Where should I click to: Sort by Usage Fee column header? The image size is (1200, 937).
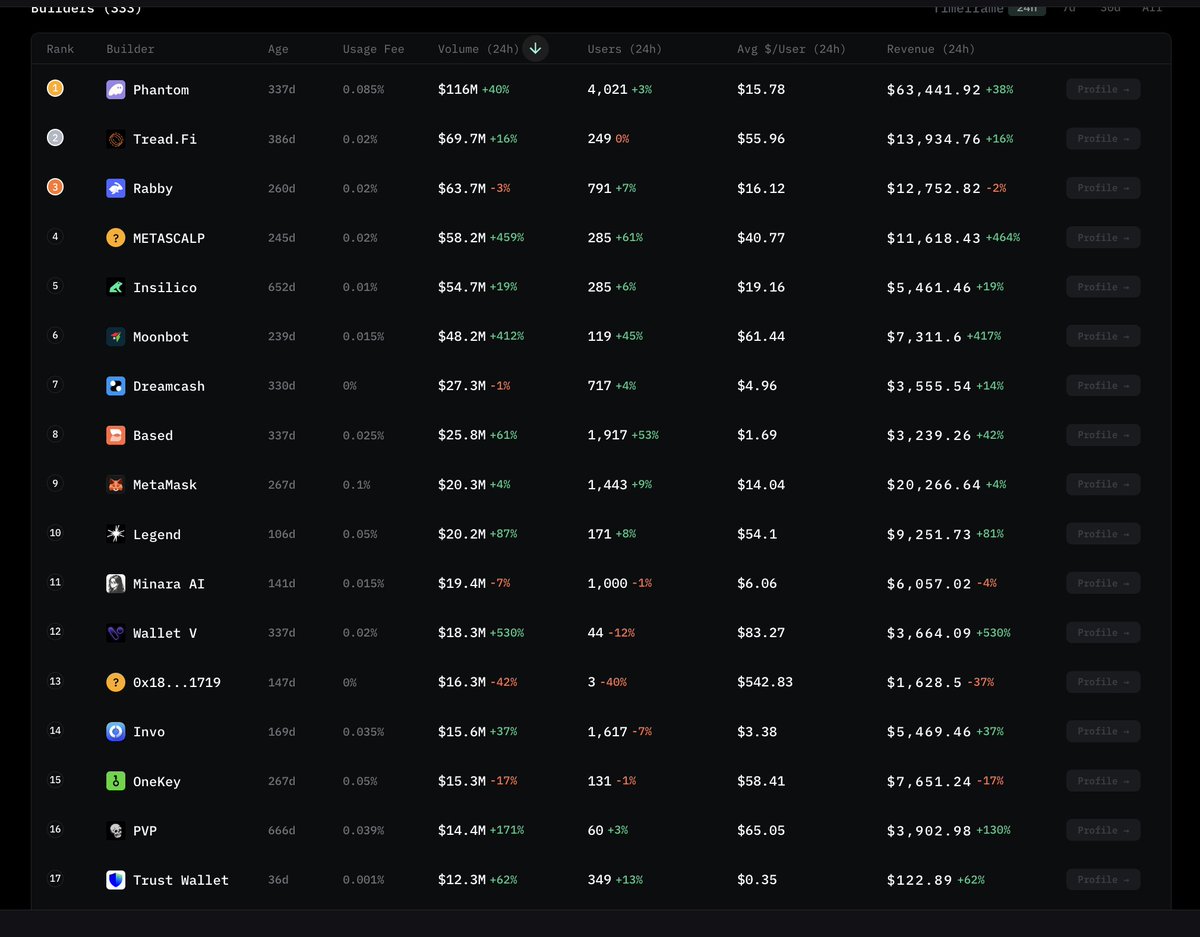pos(373,49)
